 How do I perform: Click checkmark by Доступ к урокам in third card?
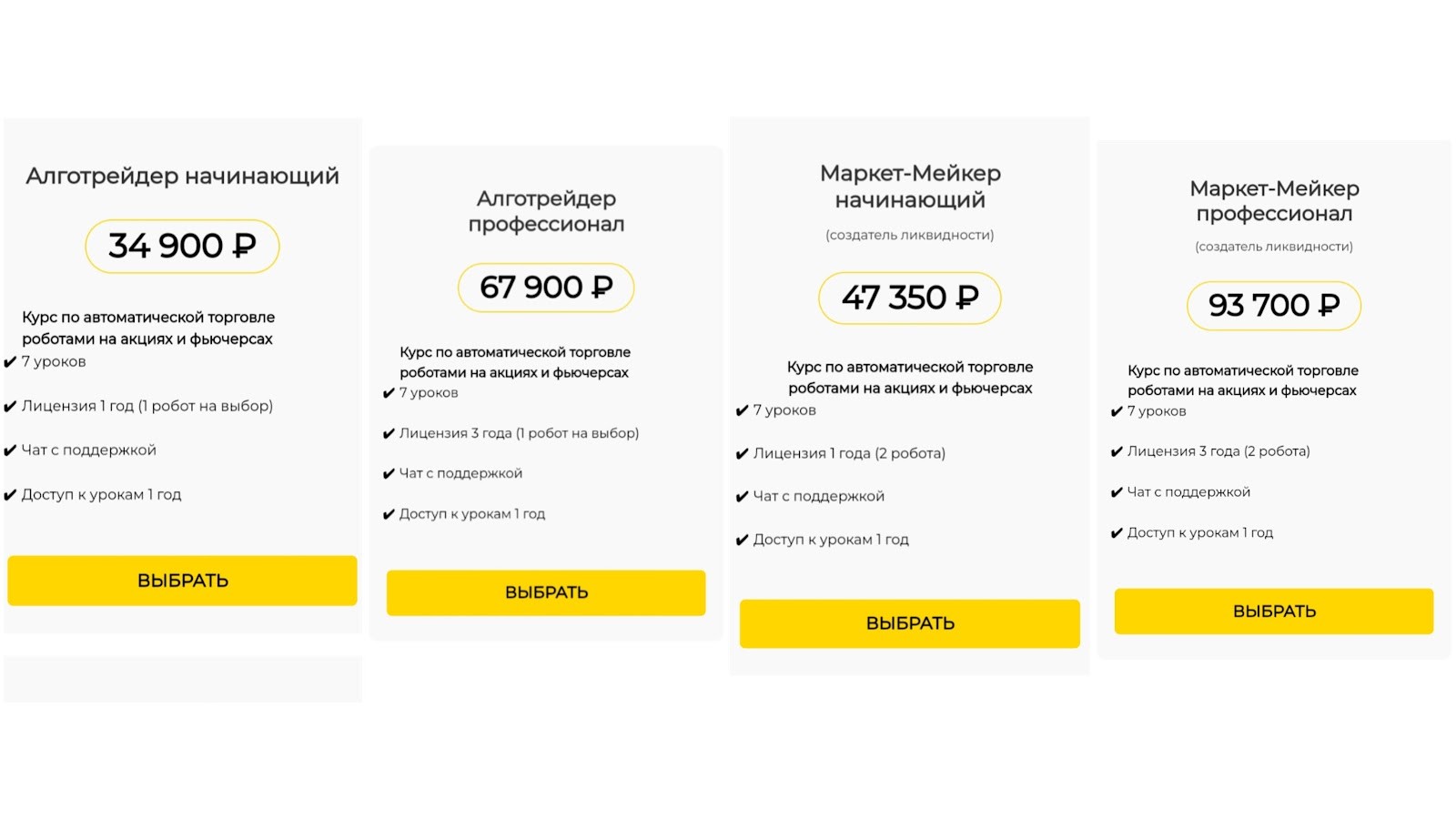pos(742,541)
